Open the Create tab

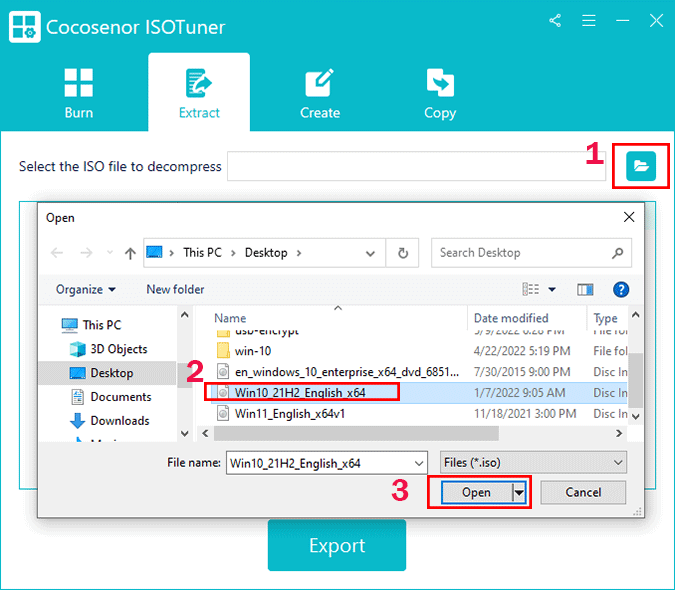320,93
